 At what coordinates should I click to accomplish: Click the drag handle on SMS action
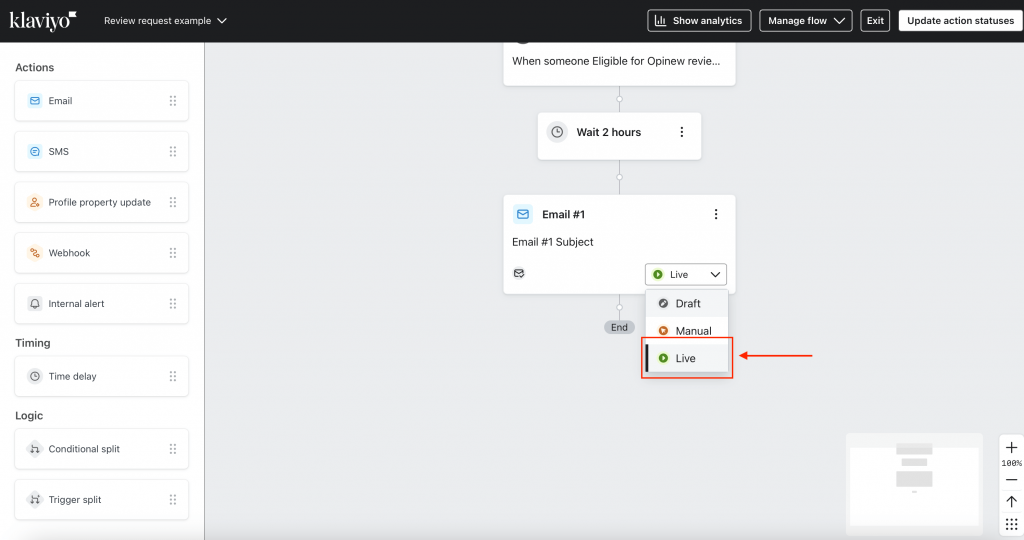tap(172, 151)
